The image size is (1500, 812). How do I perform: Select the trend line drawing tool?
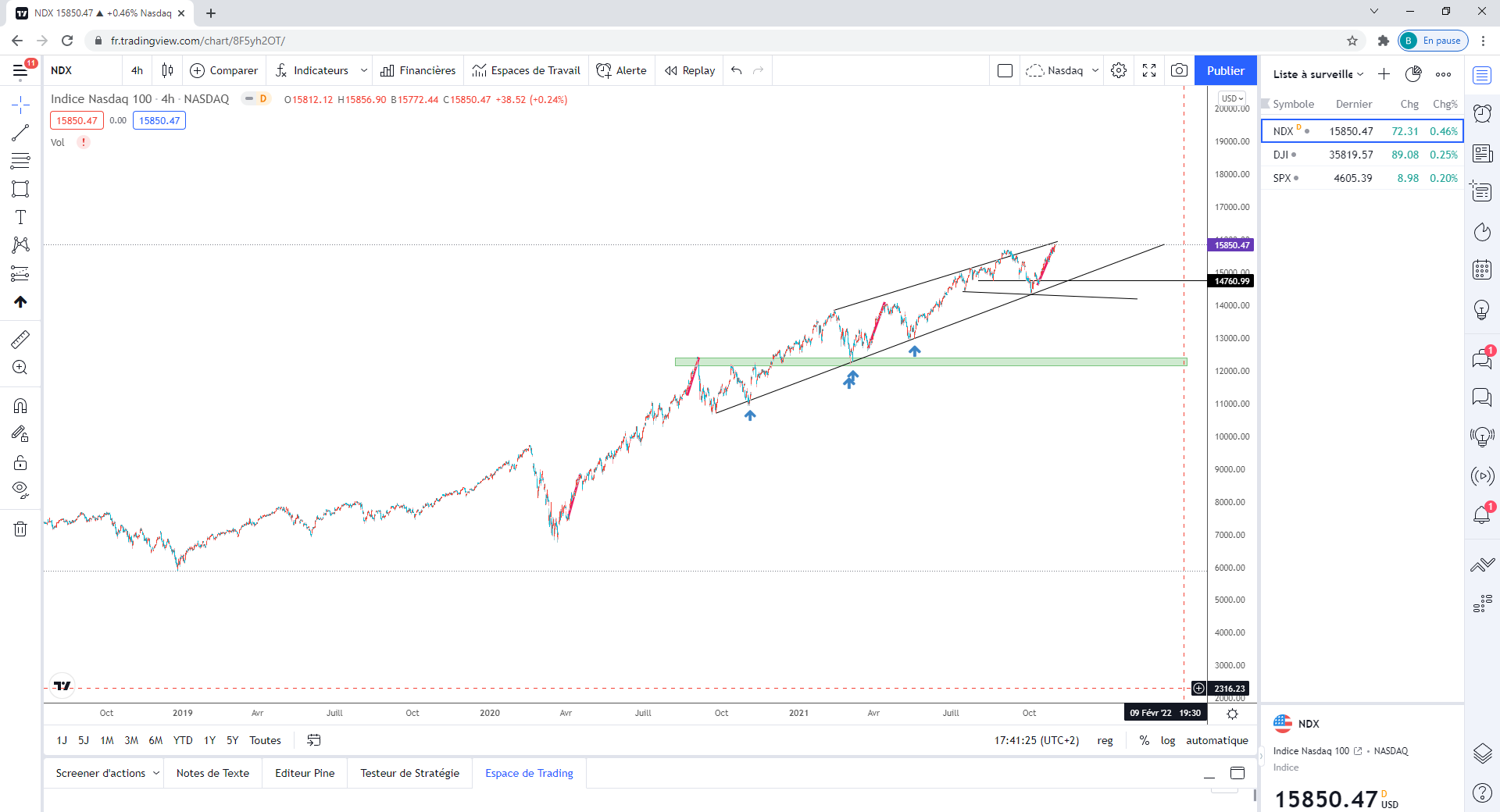[x=20, y=133]
